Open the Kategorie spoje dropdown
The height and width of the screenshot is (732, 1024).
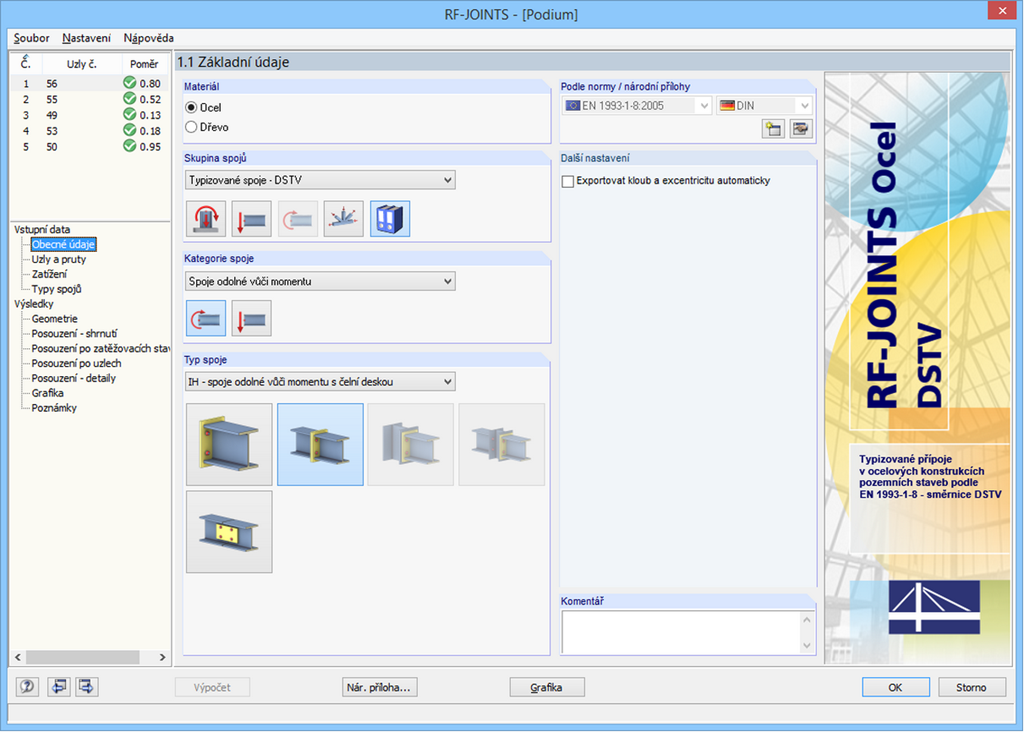coord(320,281)
